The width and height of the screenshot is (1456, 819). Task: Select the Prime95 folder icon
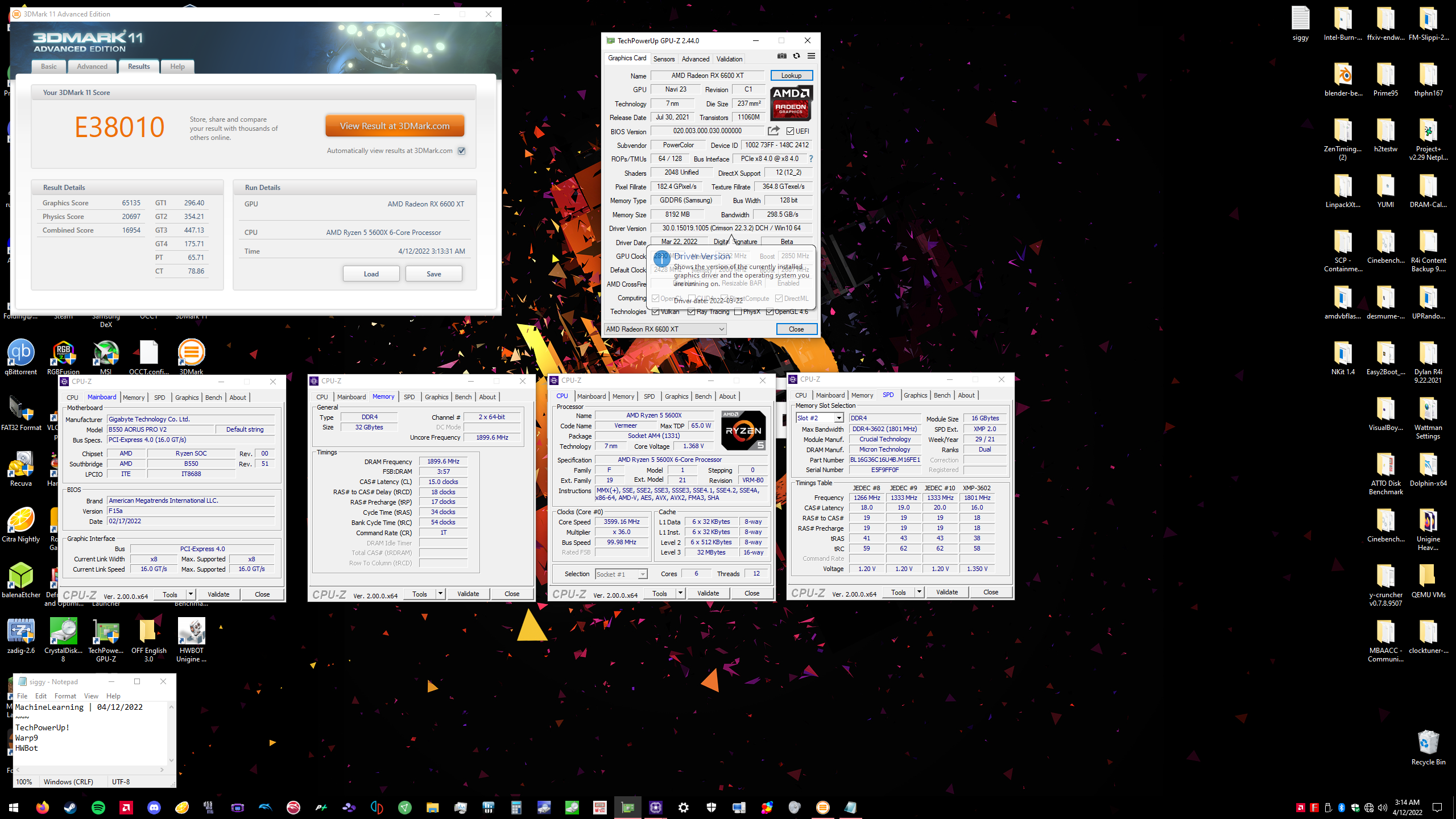point(1385,78)
